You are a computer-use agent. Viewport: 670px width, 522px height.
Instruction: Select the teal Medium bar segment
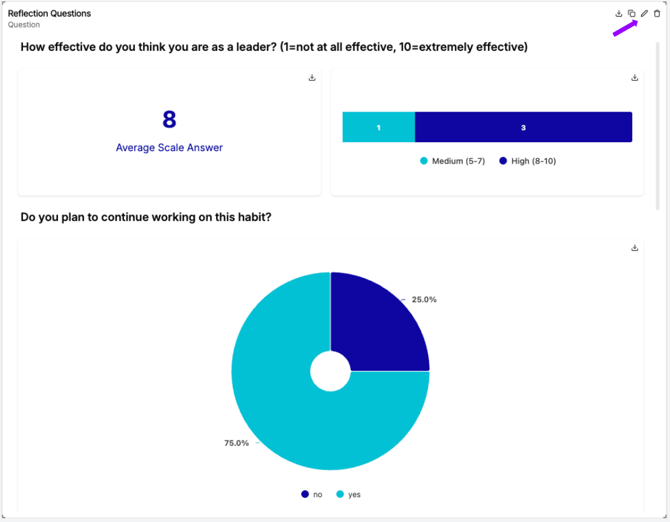pyautogui.click(x=379, y=127)
